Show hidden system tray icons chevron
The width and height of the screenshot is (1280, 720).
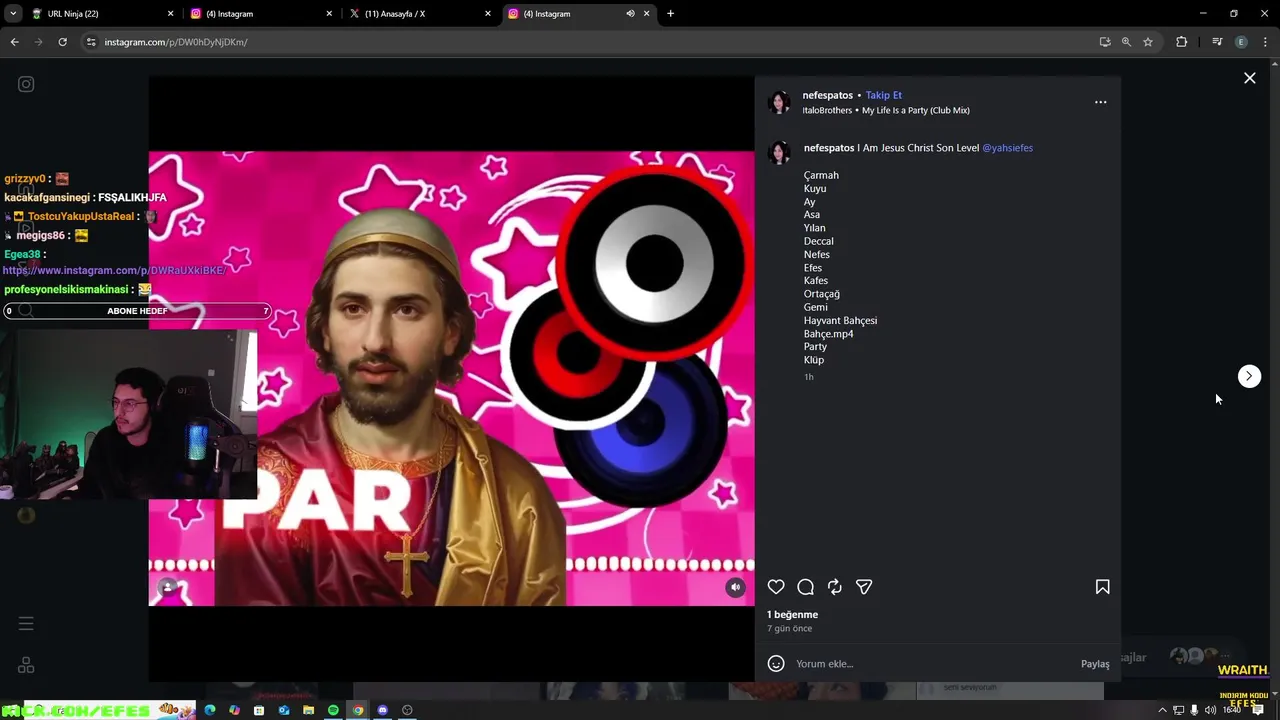pyautogui.click(x=1162, y=710)
